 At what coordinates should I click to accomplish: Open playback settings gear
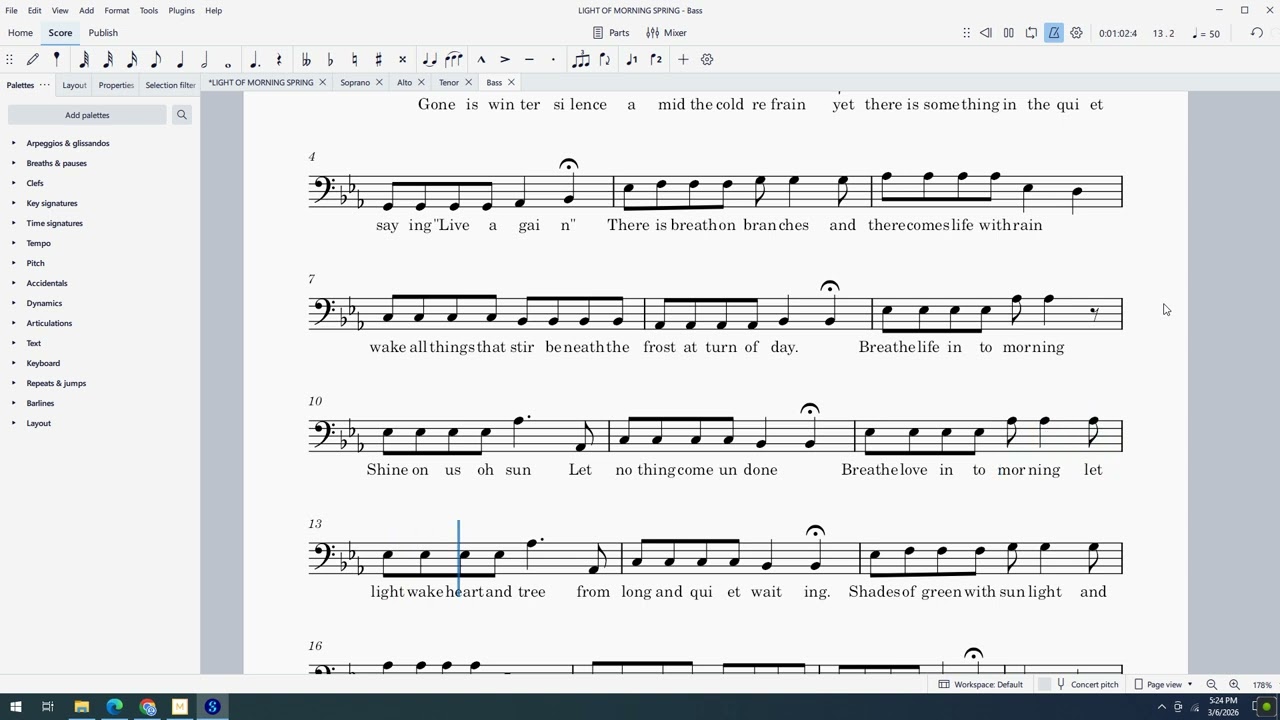point(1077,33)
